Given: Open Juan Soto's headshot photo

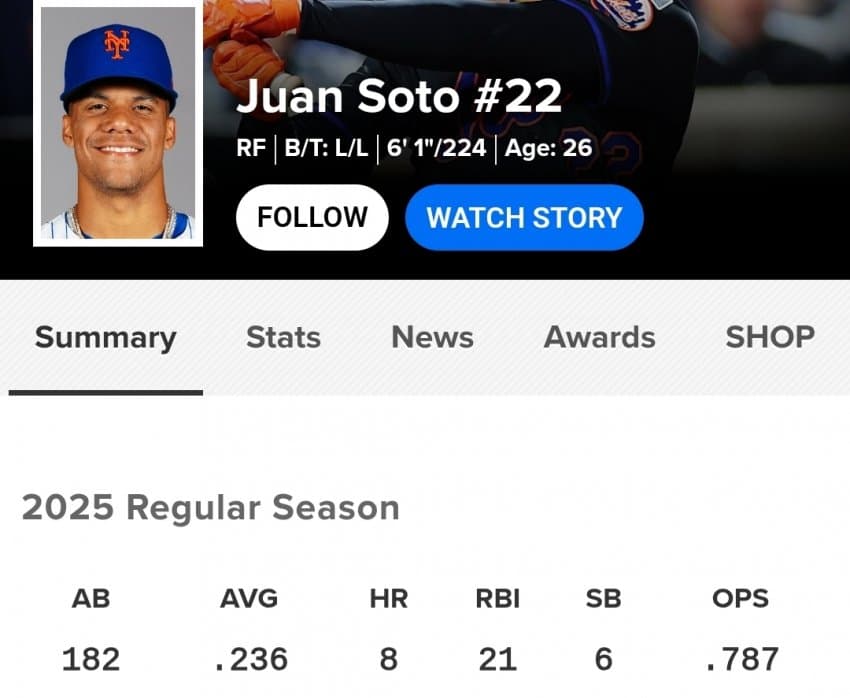Looking at the screenshot, I should [x=118, y=124].
